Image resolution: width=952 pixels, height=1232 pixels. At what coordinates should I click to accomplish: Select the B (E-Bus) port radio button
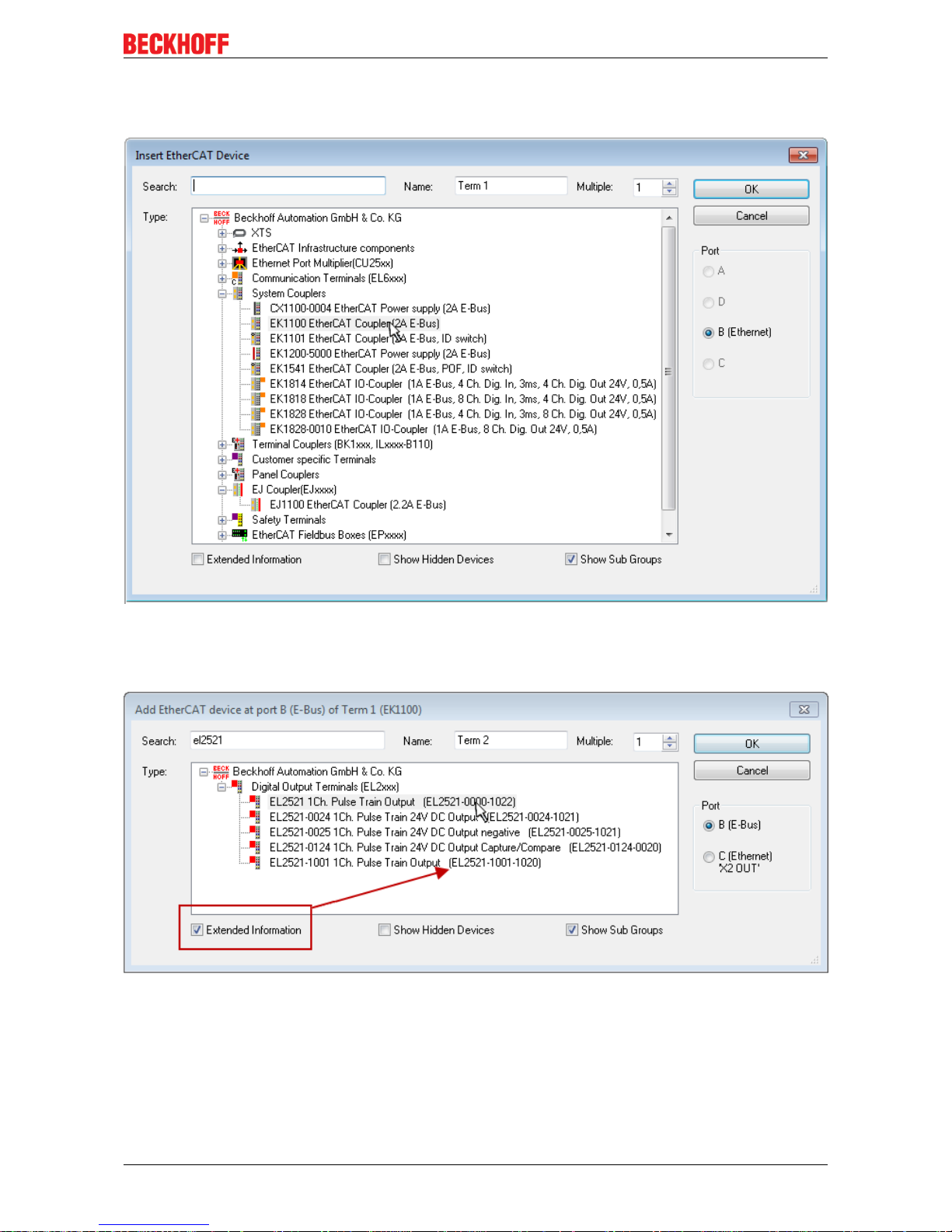pyautogui.click(x=708, y=825)
